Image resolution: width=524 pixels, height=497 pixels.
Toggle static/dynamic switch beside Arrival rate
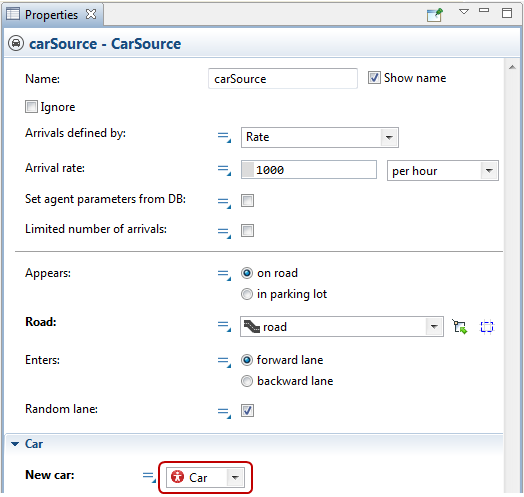pyautogui.click(x=224, y=170)
